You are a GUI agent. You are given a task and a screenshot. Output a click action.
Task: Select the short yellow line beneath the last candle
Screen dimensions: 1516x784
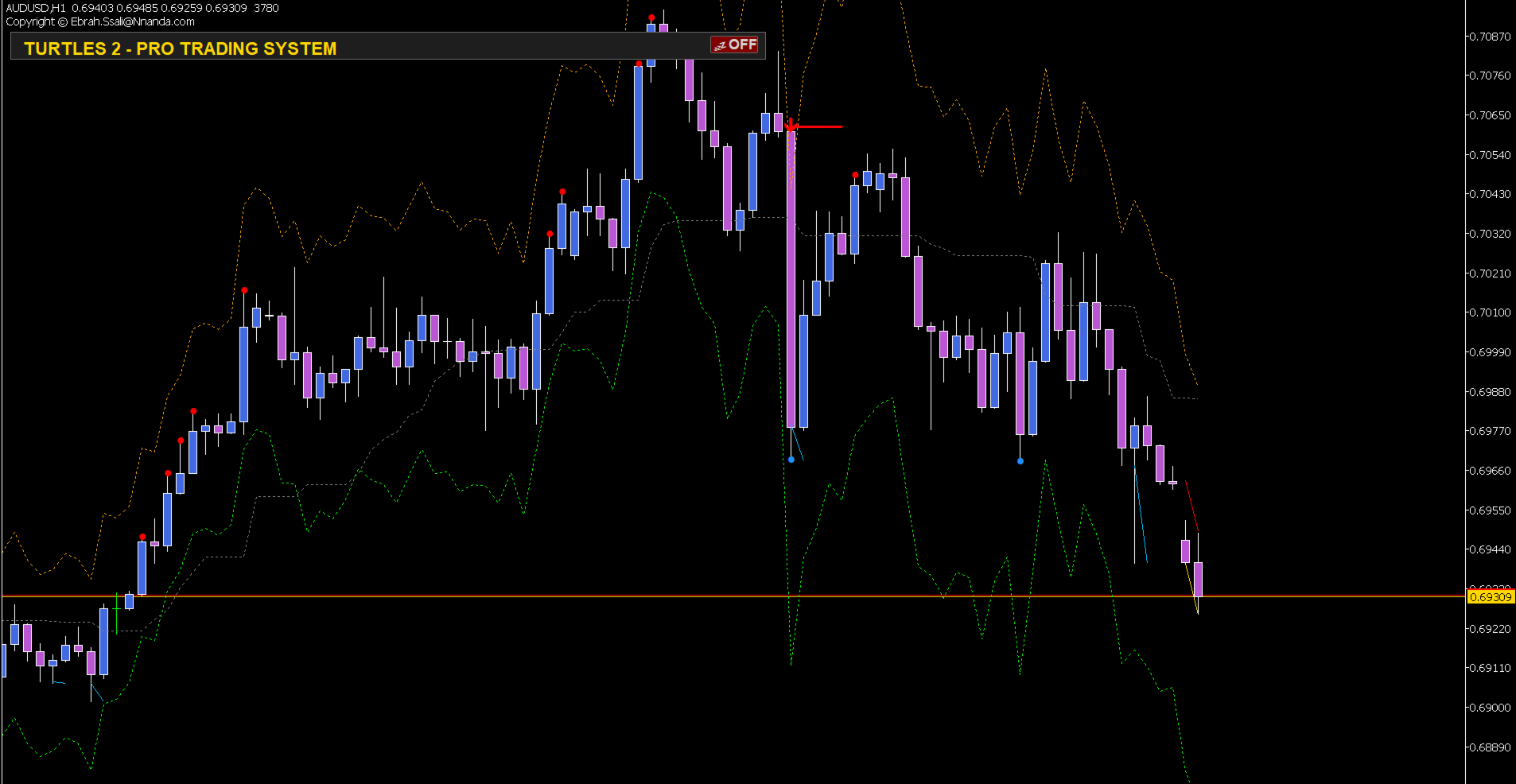tap(1191, 588)
